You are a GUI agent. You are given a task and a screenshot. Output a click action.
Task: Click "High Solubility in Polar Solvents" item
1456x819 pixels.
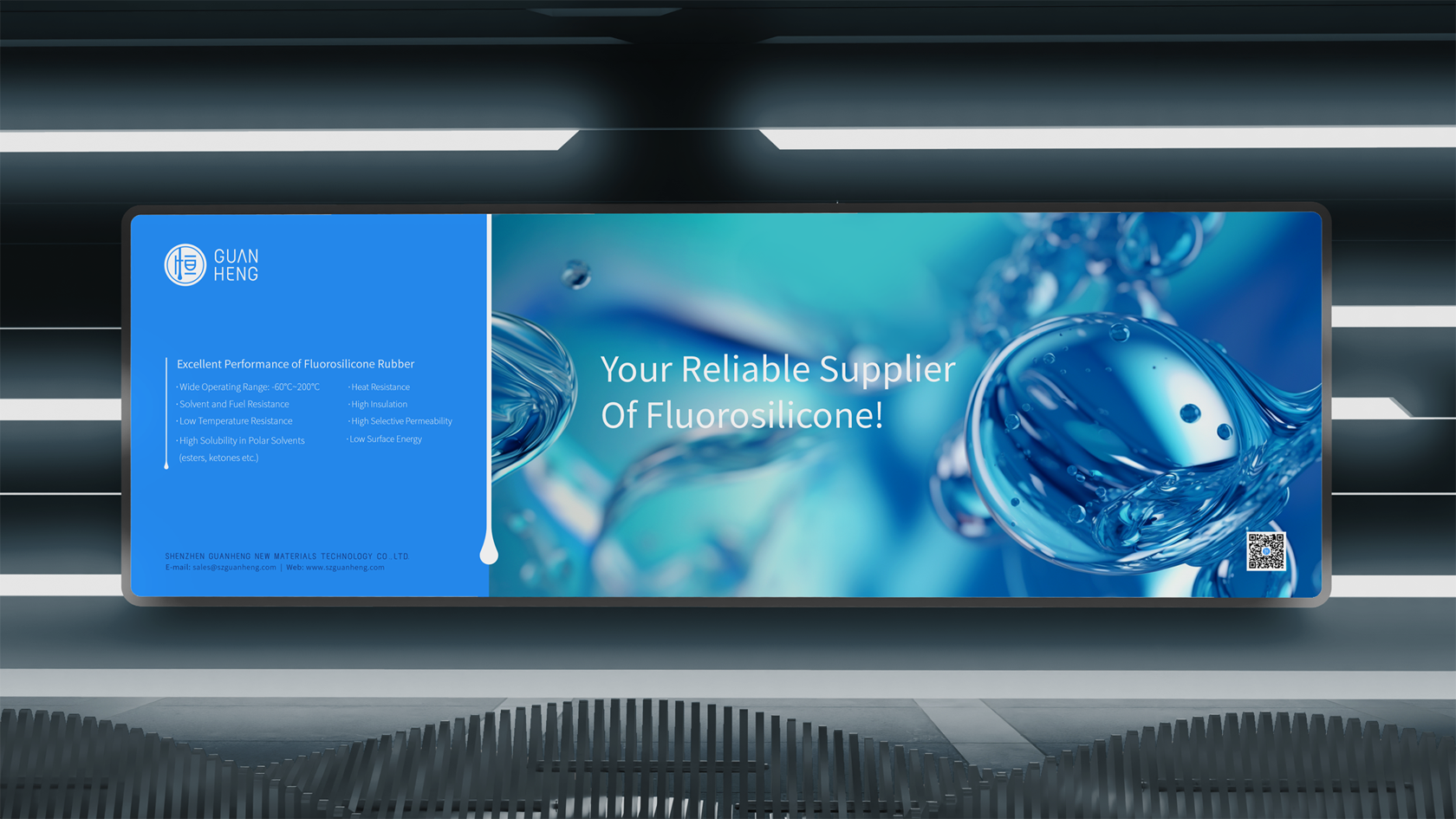tap(242, 441)
